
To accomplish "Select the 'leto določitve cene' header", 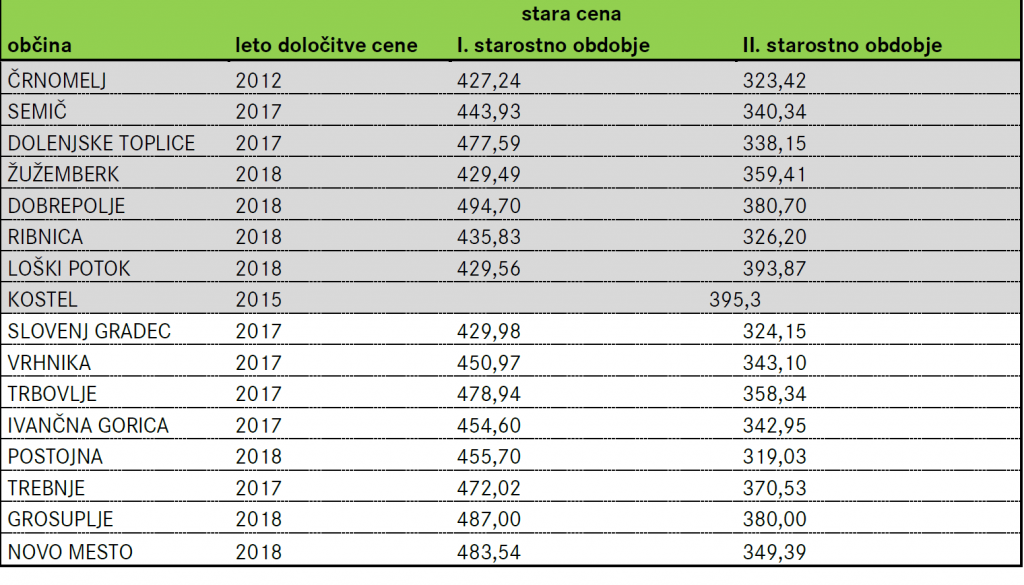I will point(326,45).
